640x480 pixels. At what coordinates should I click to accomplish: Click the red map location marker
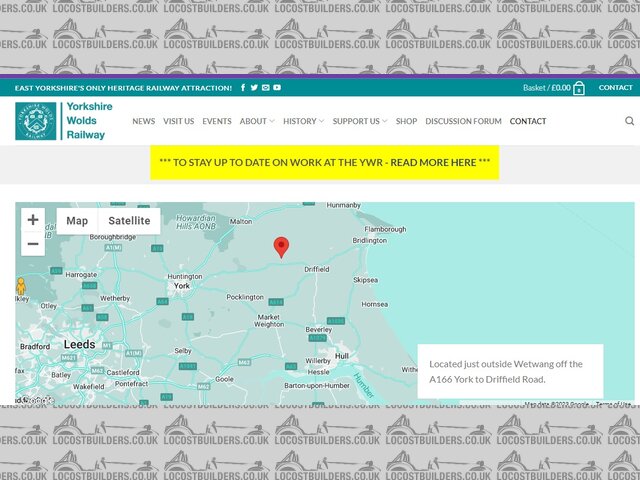click(282, 247)
